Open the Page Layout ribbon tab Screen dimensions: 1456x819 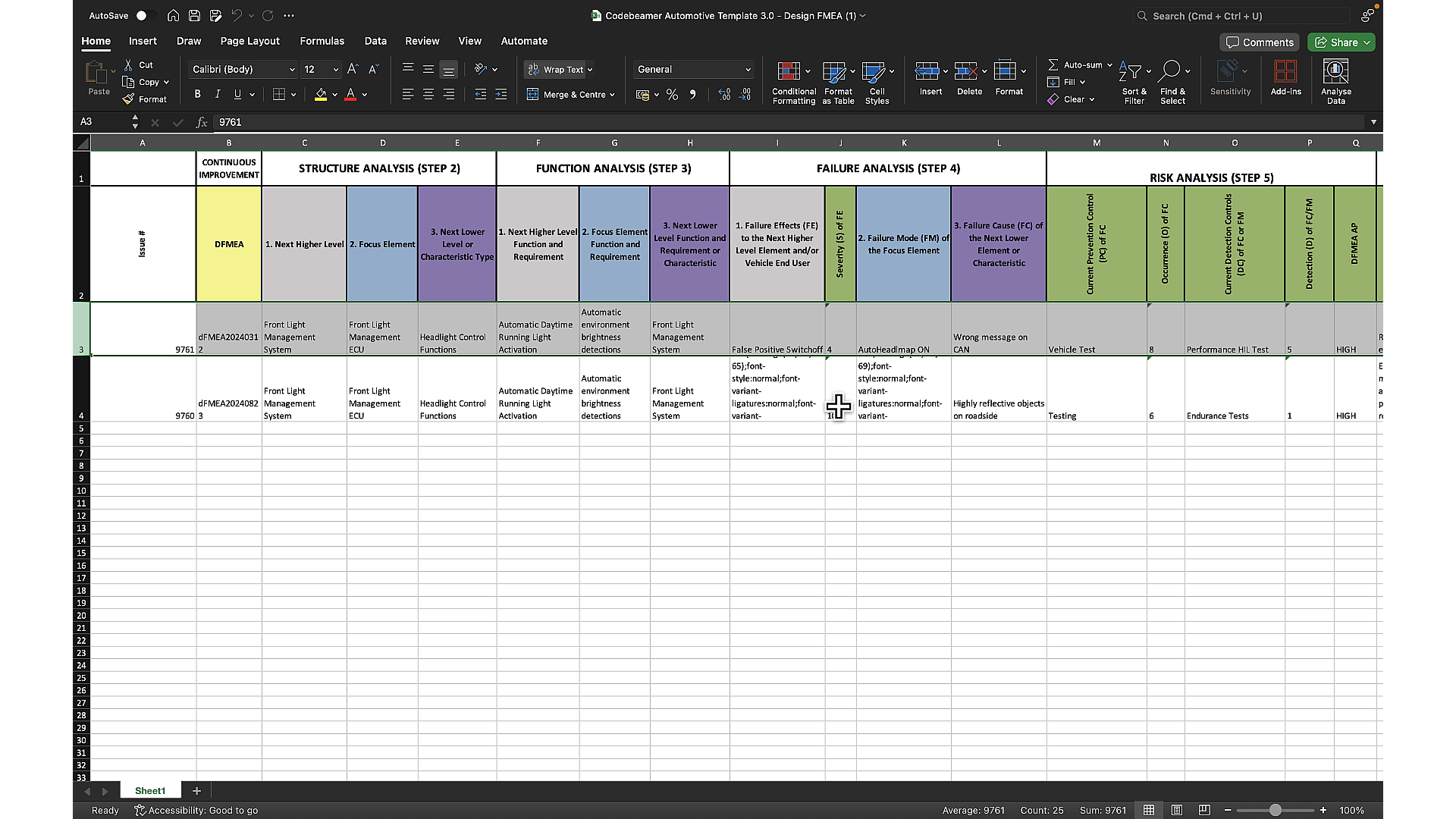tap(249, 41)
